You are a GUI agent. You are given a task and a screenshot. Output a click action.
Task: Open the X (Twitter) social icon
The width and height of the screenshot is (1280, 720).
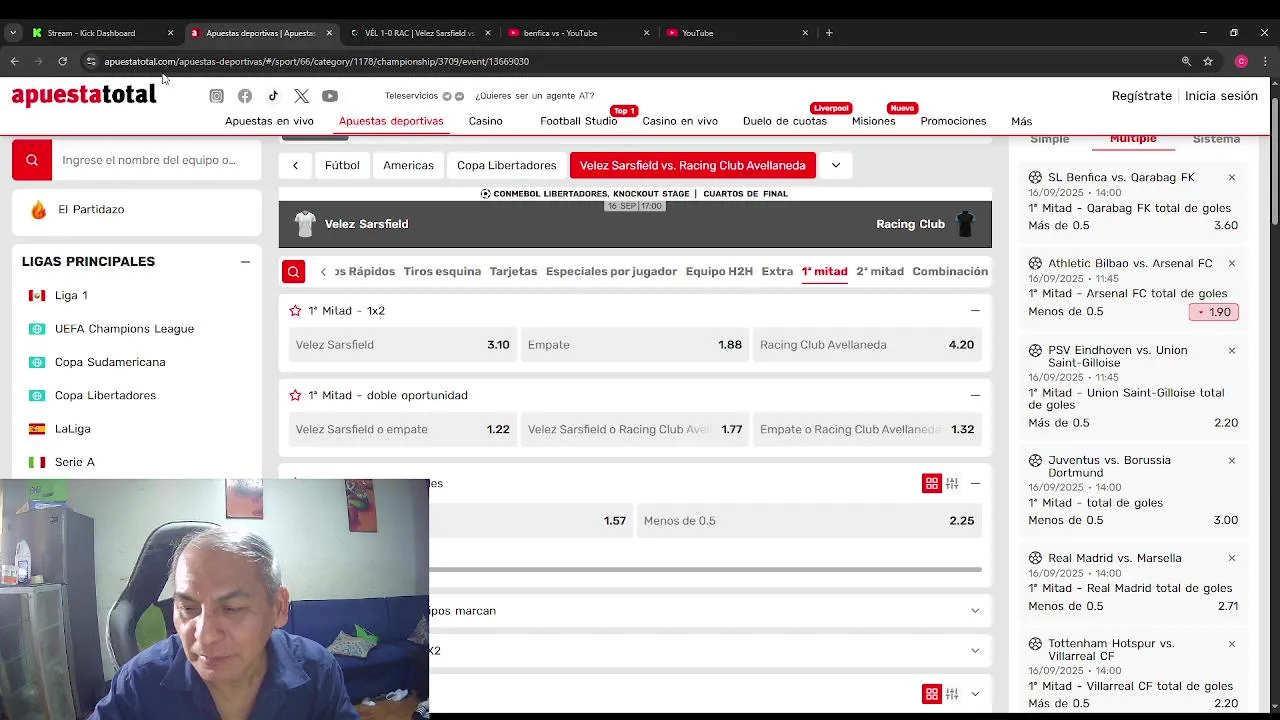pyautogui.click(x=301, y=96)
